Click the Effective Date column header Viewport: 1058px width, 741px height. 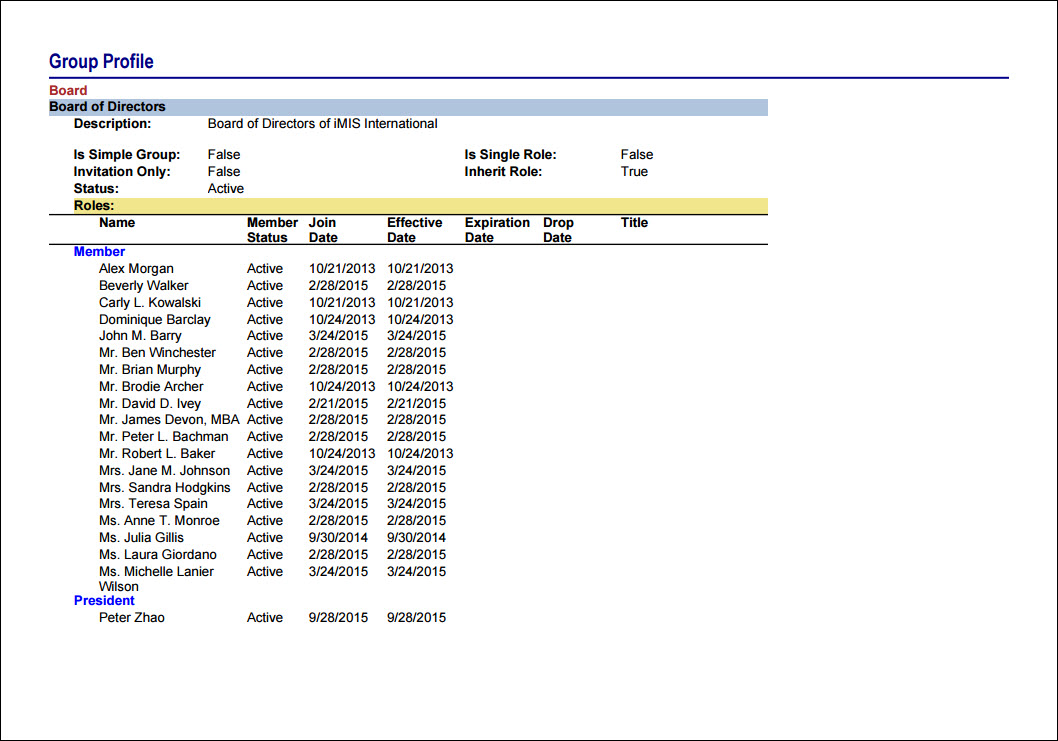tap(414, 230)
